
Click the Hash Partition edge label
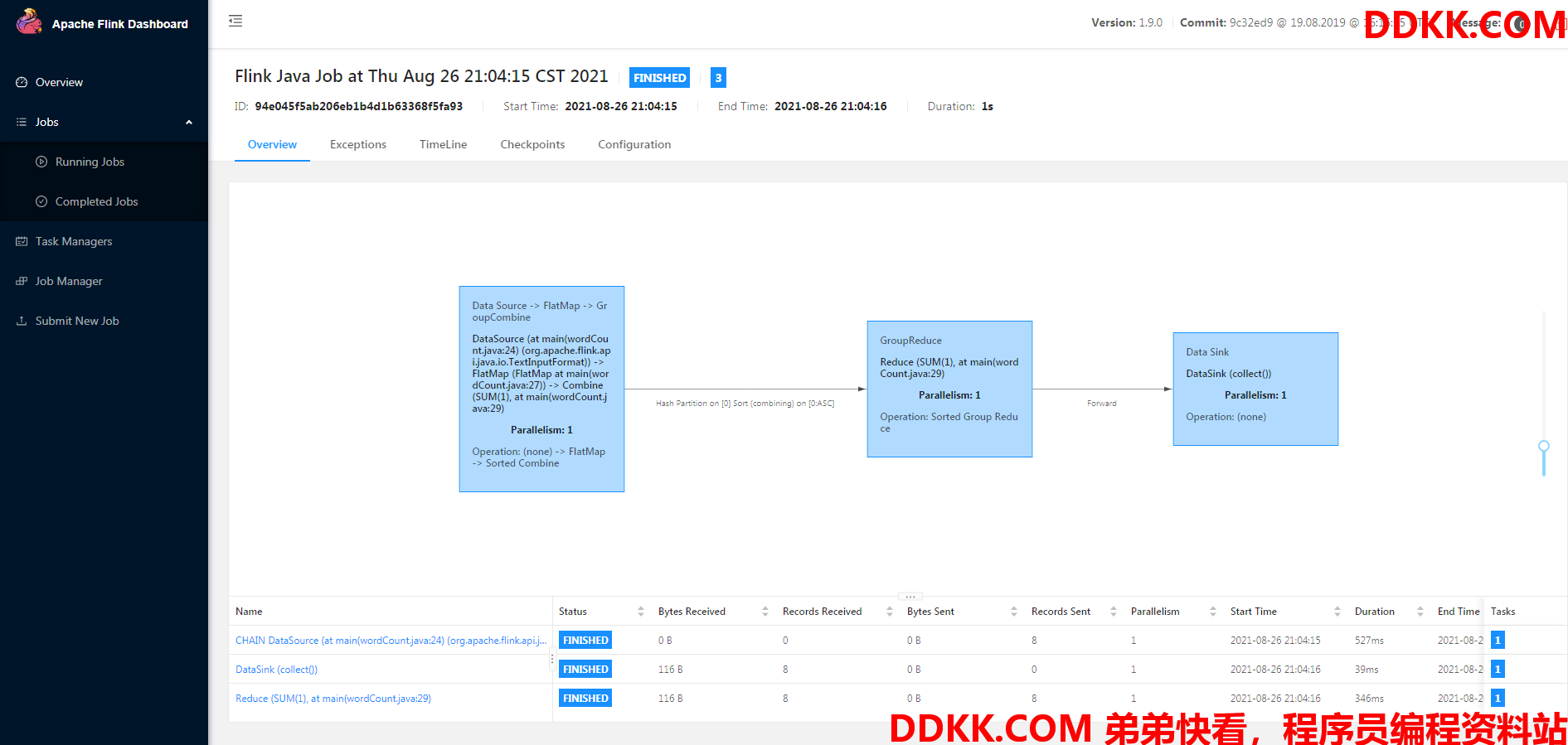pos(745,404)
